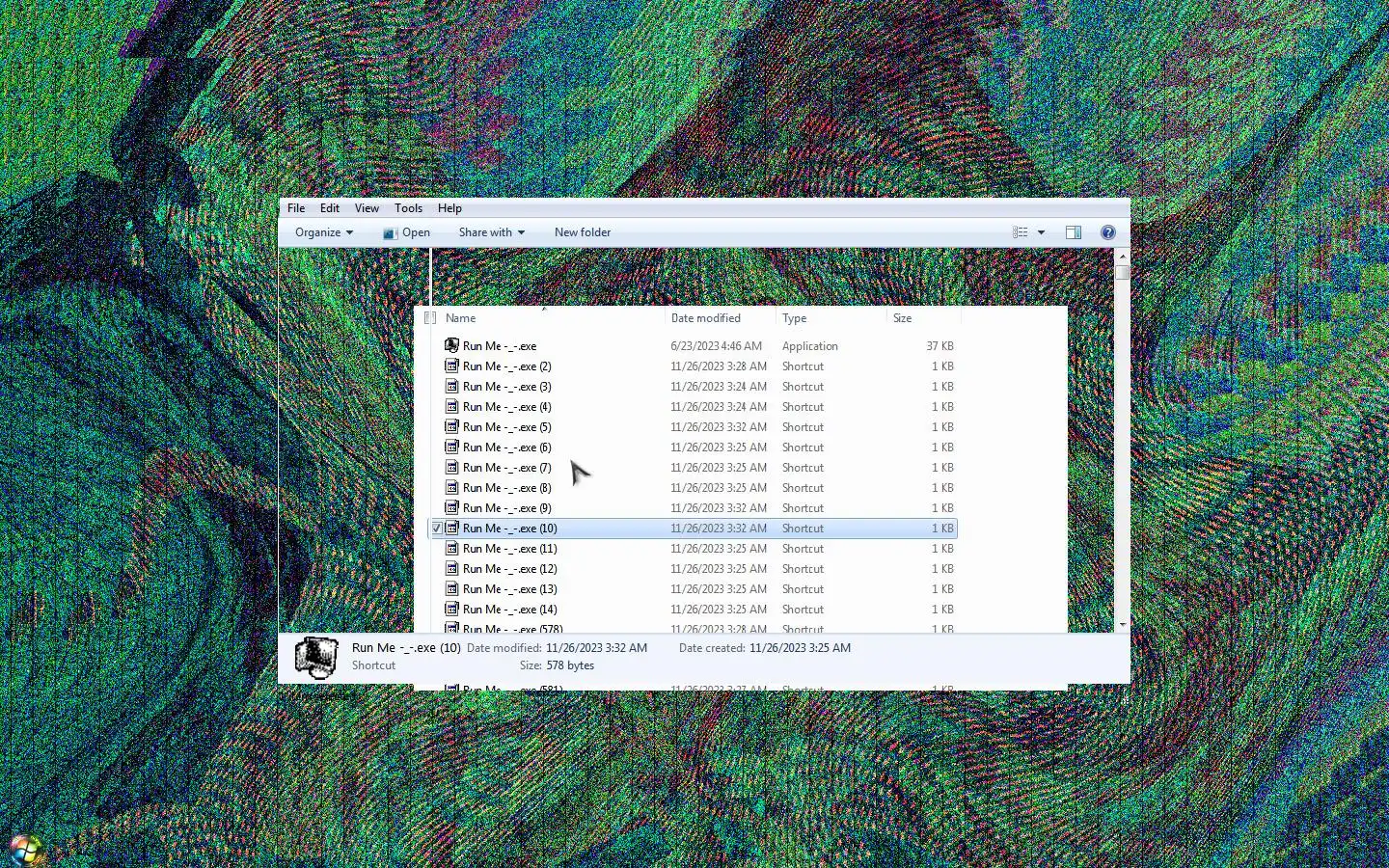
Task: Click the shortcut icon of Run Me -_-.exe (7)
Action: pyautogui.click(x=451, y=467)
